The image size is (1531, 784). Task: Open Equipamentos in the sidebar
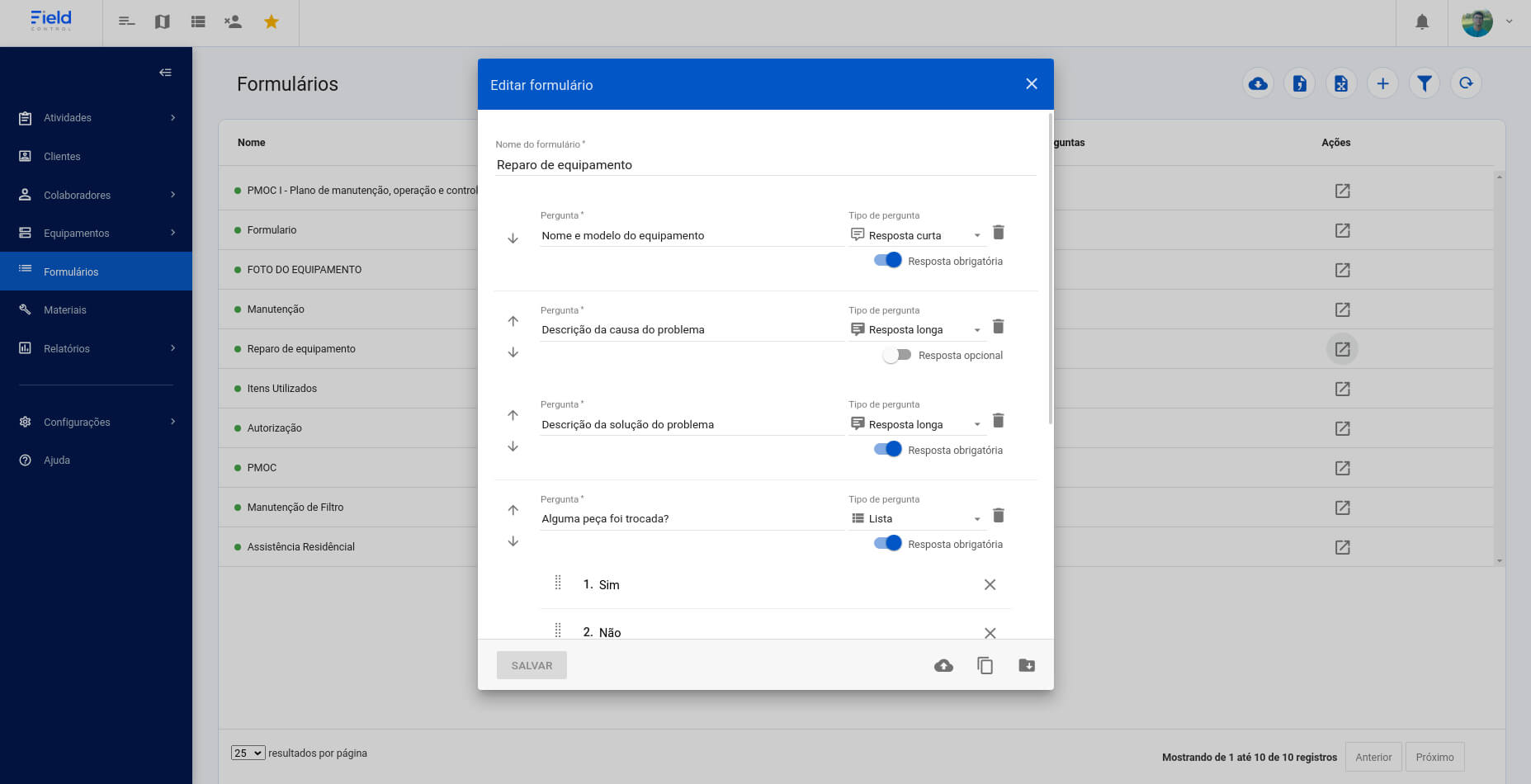(77, 234)
